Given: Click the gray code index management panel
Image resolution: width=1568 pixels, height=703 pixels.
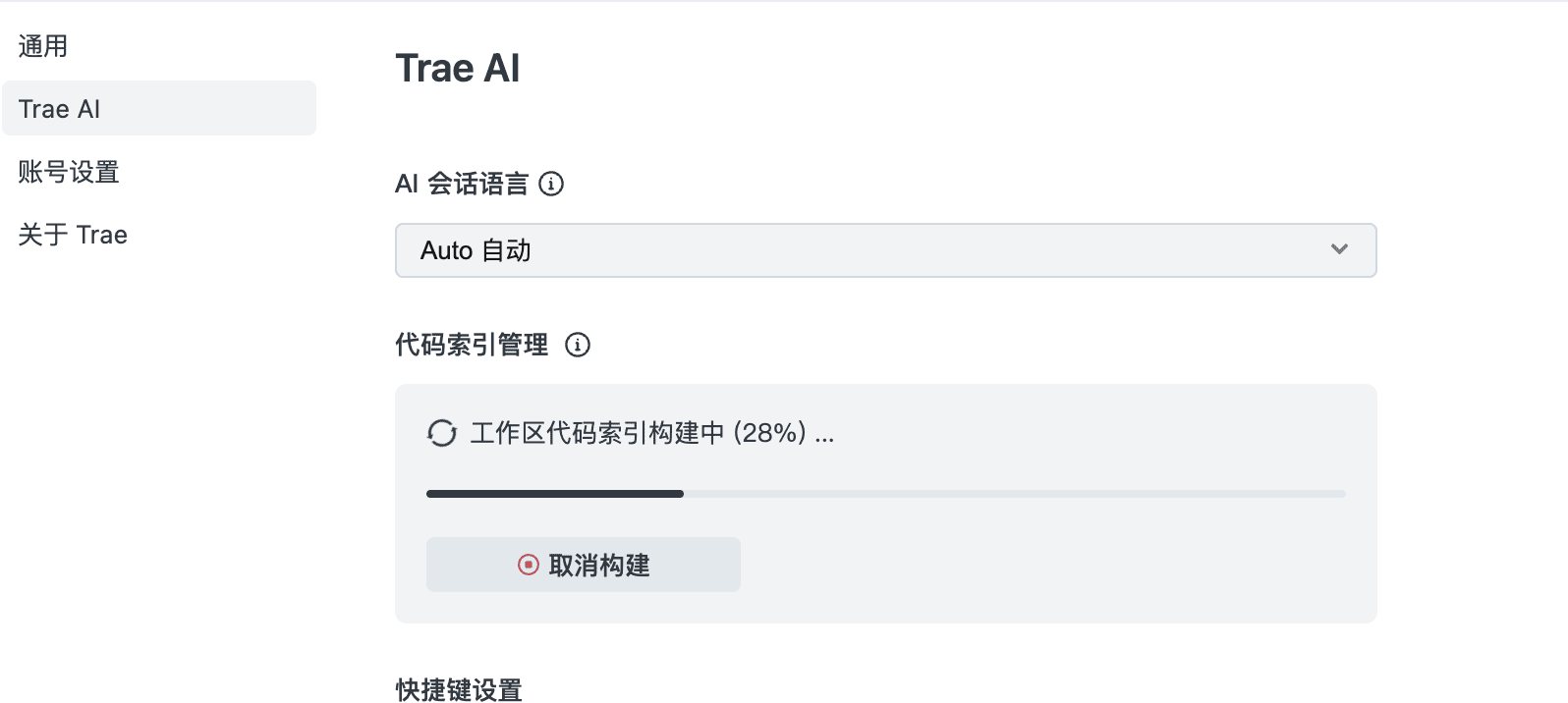Looking at the screenshot, I should pos(885,504).
